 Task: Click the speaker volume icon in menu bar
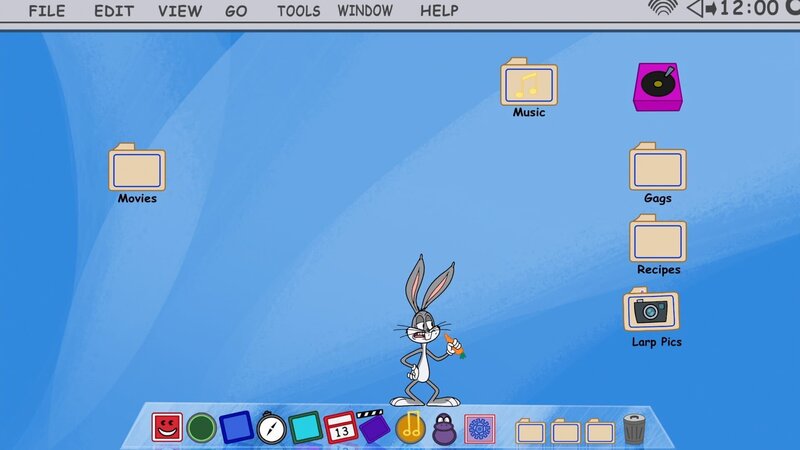(x=701, y=9)
